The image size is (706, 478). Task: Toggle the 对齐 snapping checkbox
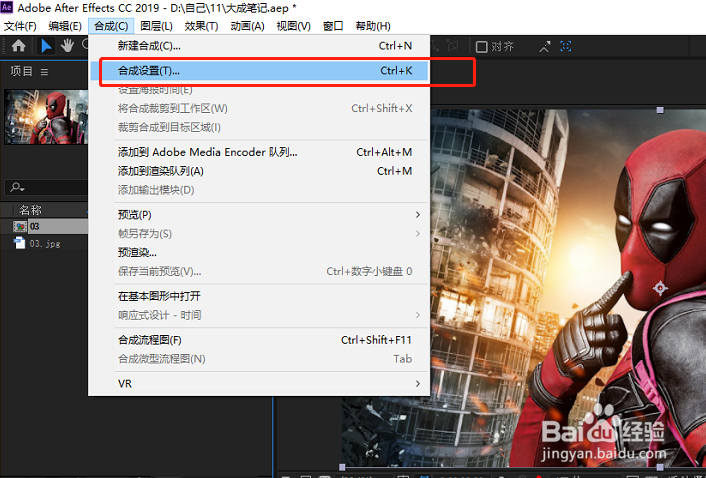tap(481, 46)
